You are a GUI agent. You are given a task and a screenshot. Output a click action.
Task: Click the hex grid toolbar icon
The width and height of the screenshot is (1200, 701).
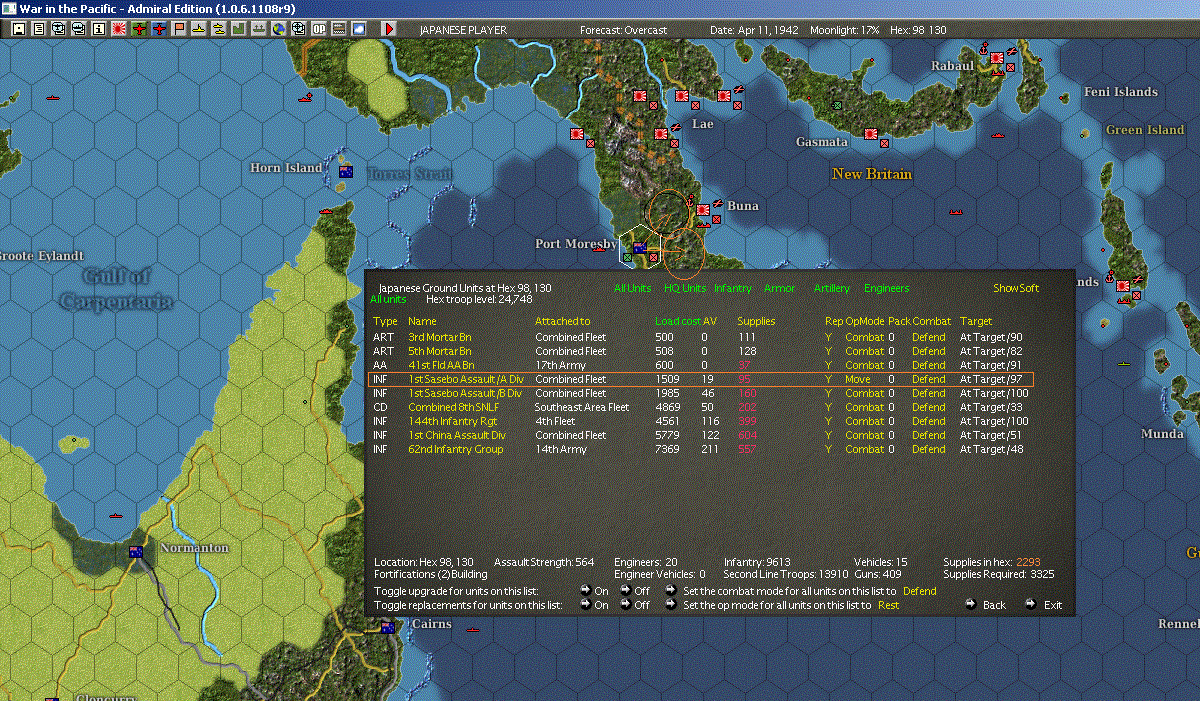[x=338, y=29]
